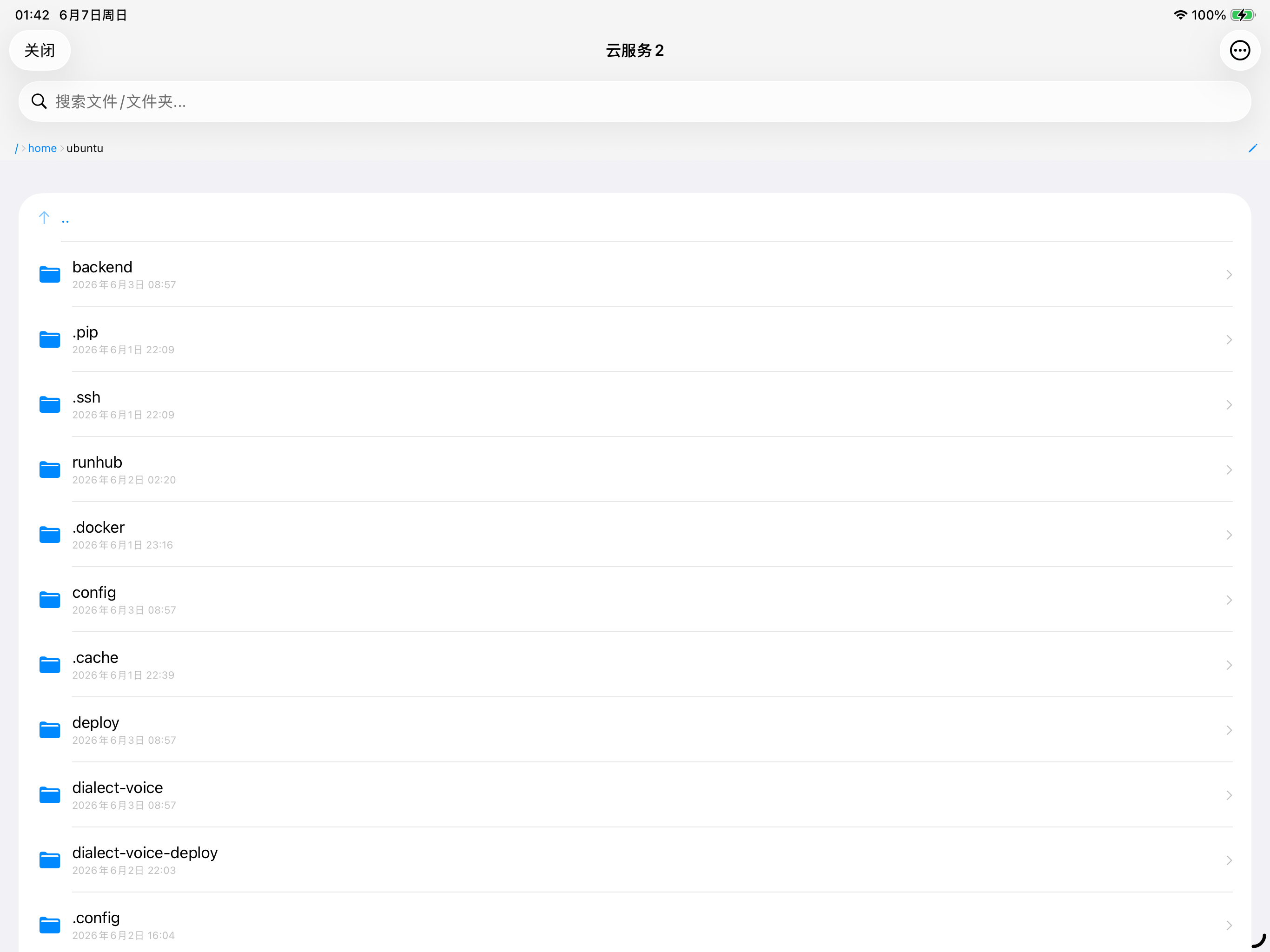Expand dialect-voice-deploy row chevron
Viewport: 1270px width, 952px height.
[x=1229, y=860]
